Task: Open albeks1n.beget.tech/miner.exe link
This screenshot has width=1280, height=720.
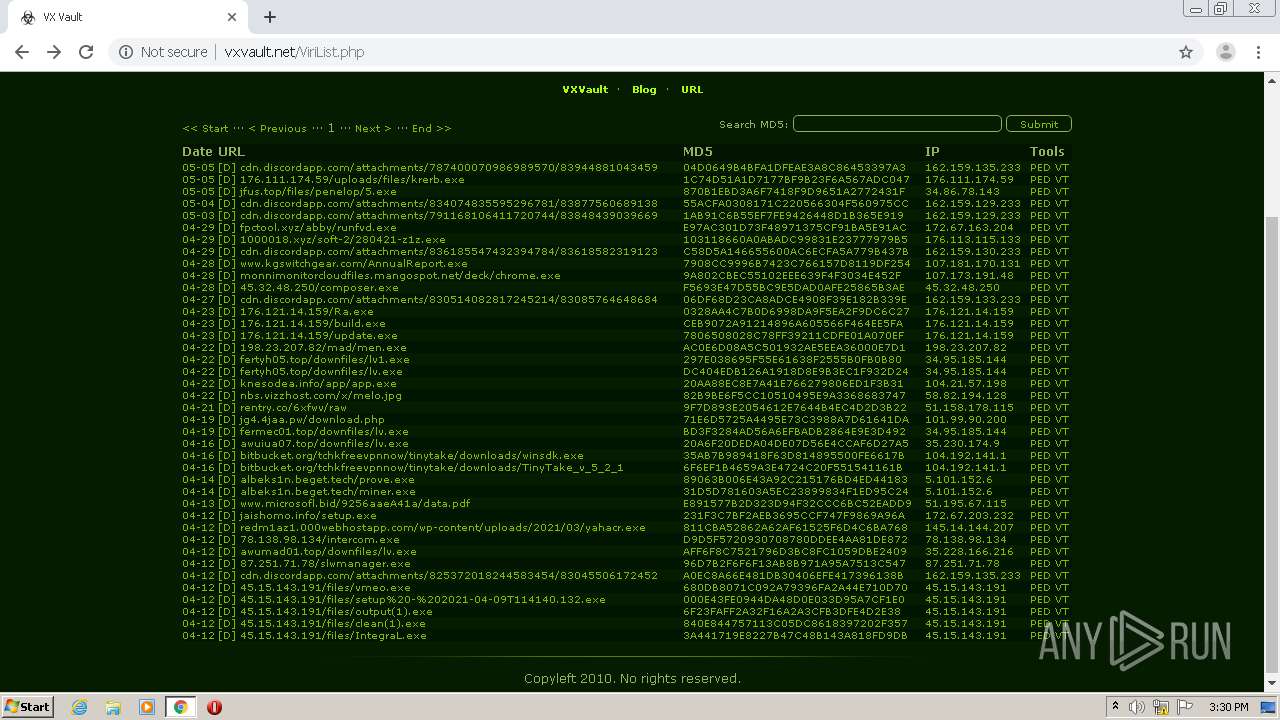Action: [327, 491]
